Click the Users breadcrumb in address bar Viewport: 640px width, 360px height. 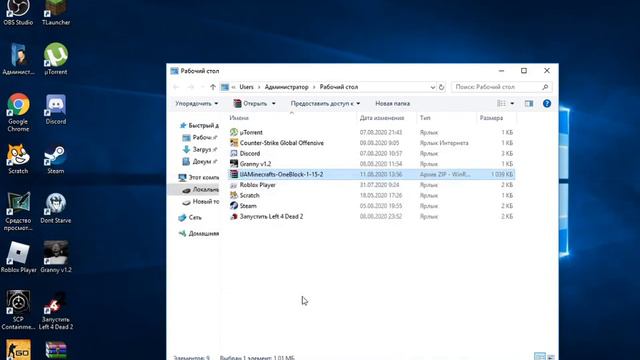(246, 87)
